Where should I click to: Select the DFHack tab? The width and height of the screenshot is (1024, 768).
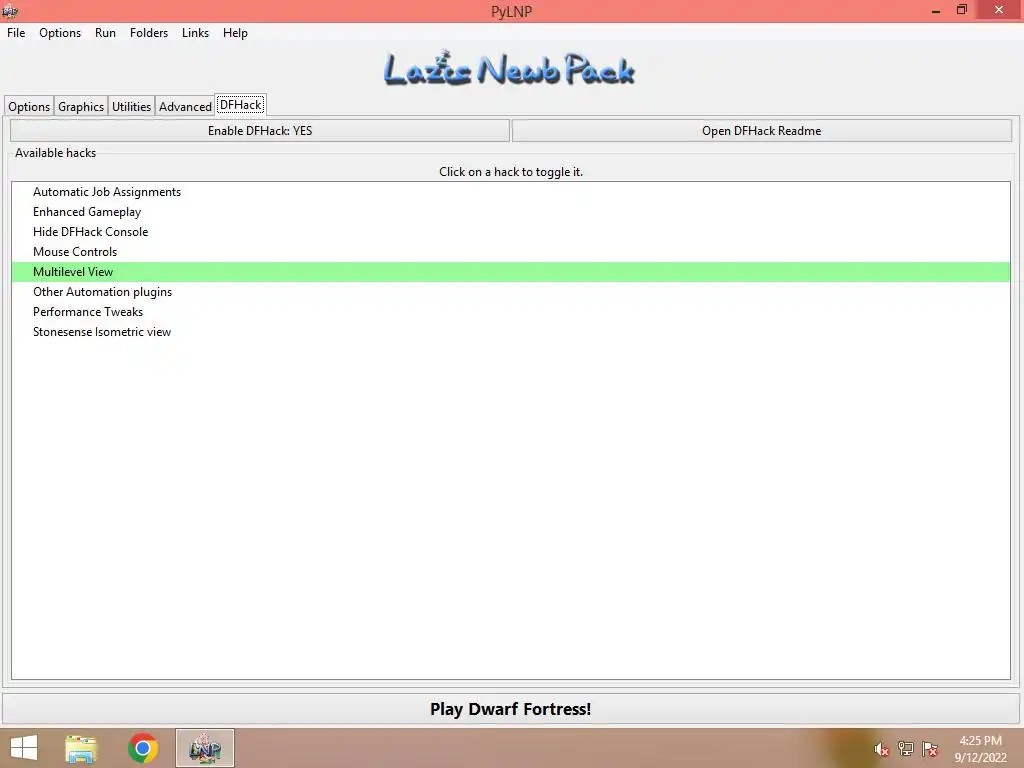(241, 104)
